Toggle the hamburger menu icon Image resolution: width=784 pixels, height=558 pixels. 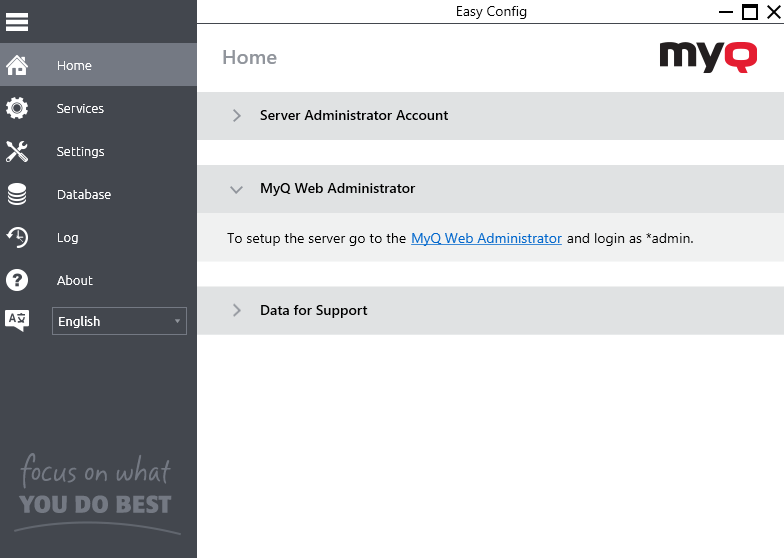[17, 21]
